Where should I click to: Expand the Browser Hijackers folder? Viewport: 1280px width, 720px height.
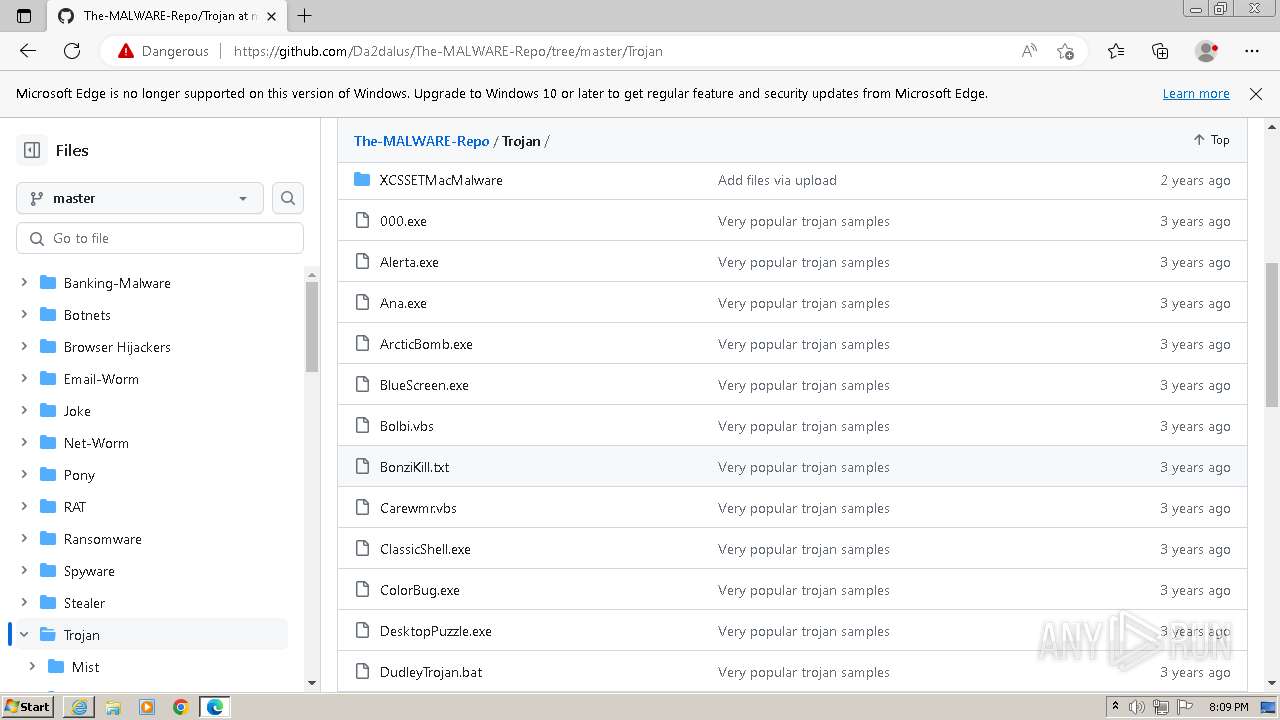(24, 347)
